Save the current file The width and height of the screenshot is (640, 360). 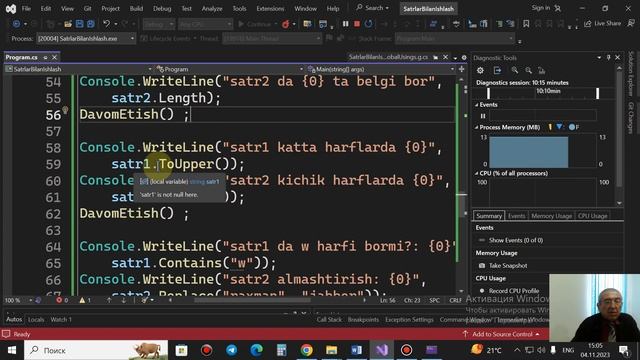coord(79,24)
